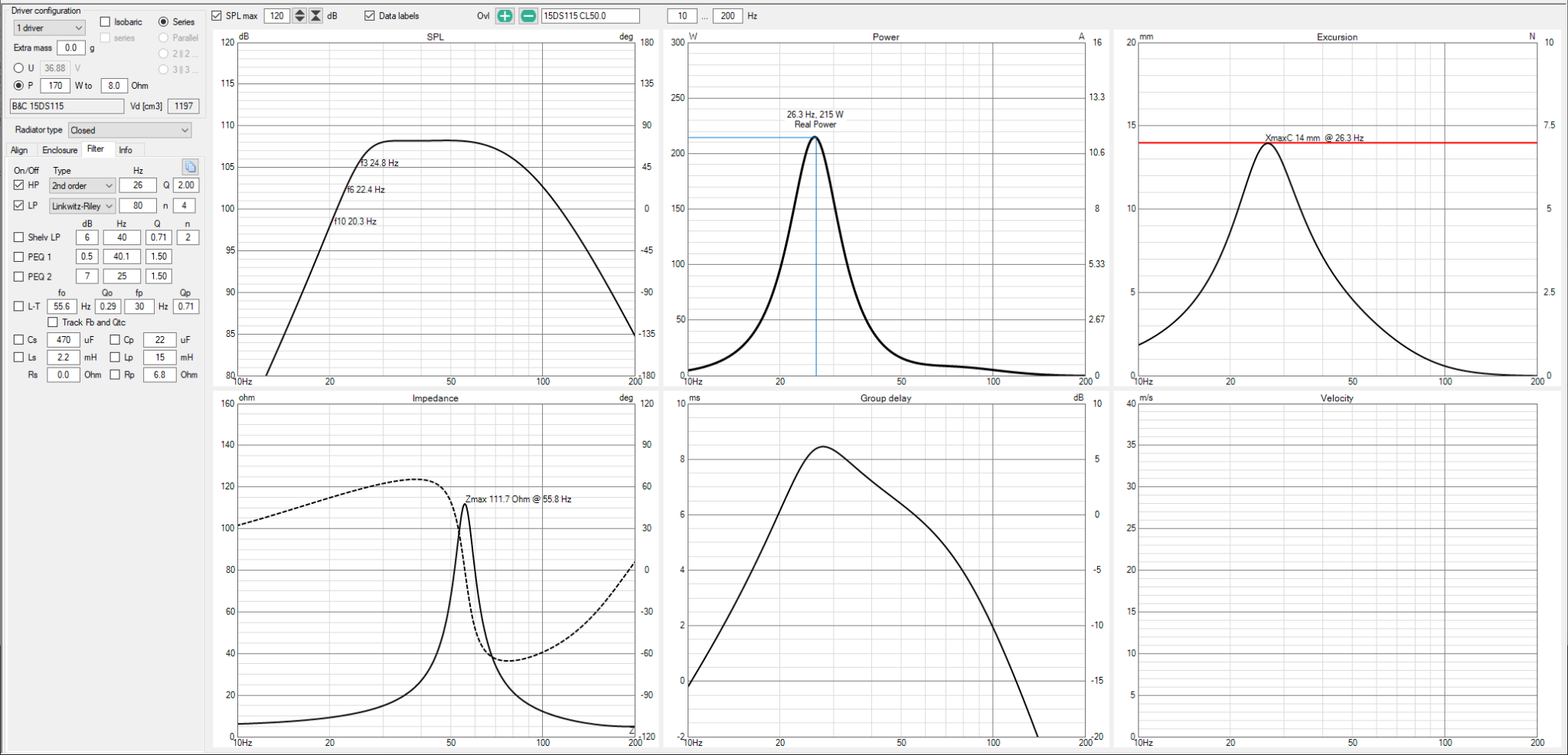Click the PEQ 1 frequency 40.1 field
Image resolution: width=1568 pixels, height=755 pixels.
122,257
